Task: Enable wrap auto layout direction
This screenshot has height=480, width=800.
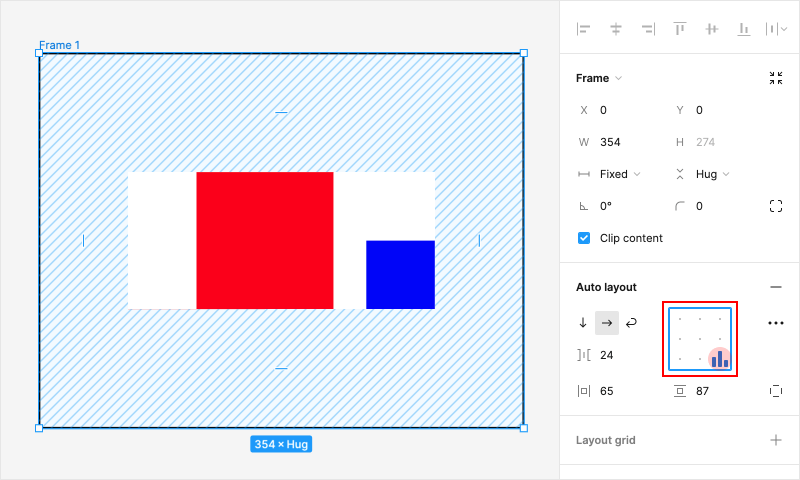Action: coord(631,323)
